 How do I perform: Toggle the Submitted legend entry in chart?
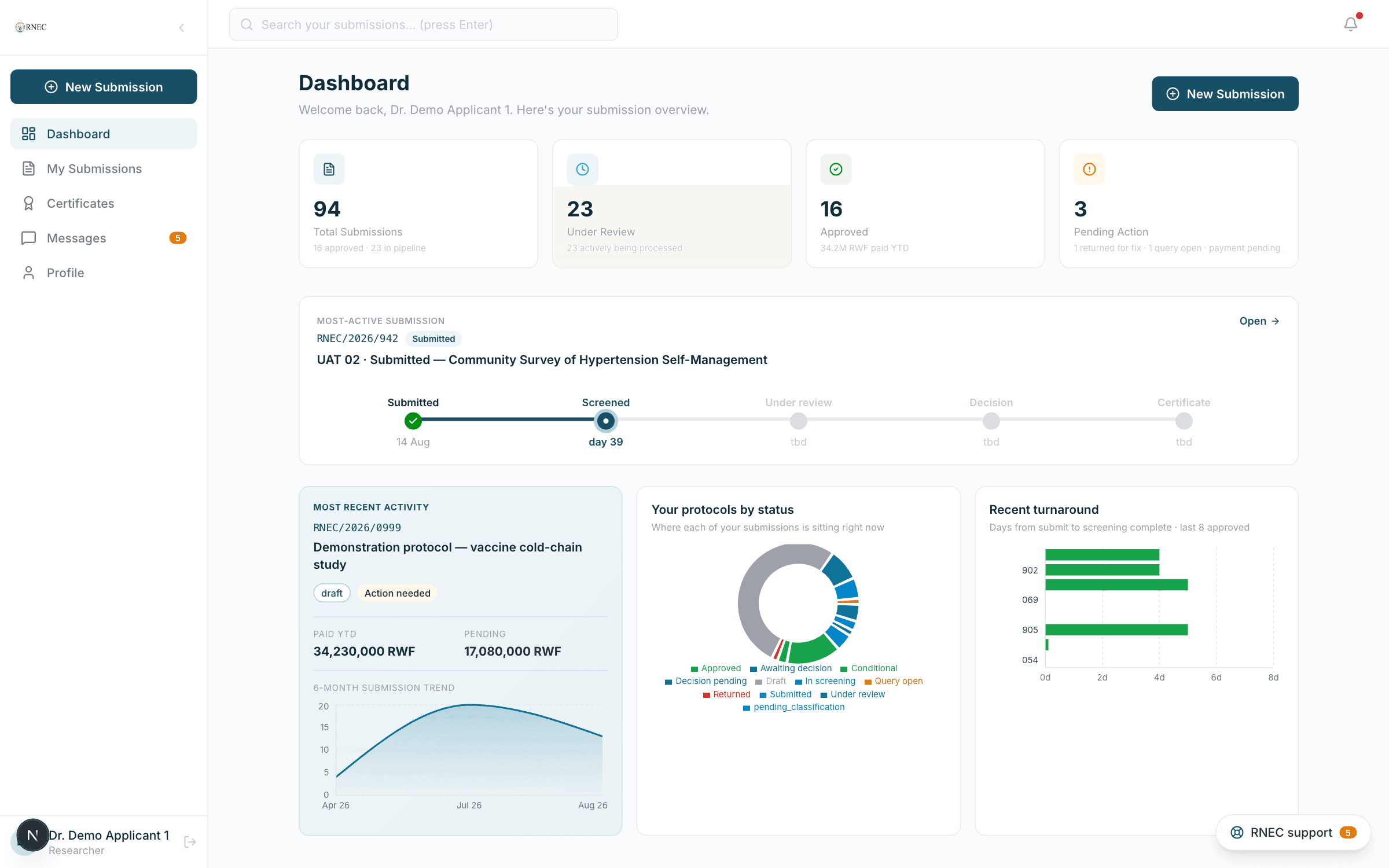[785, 694]
